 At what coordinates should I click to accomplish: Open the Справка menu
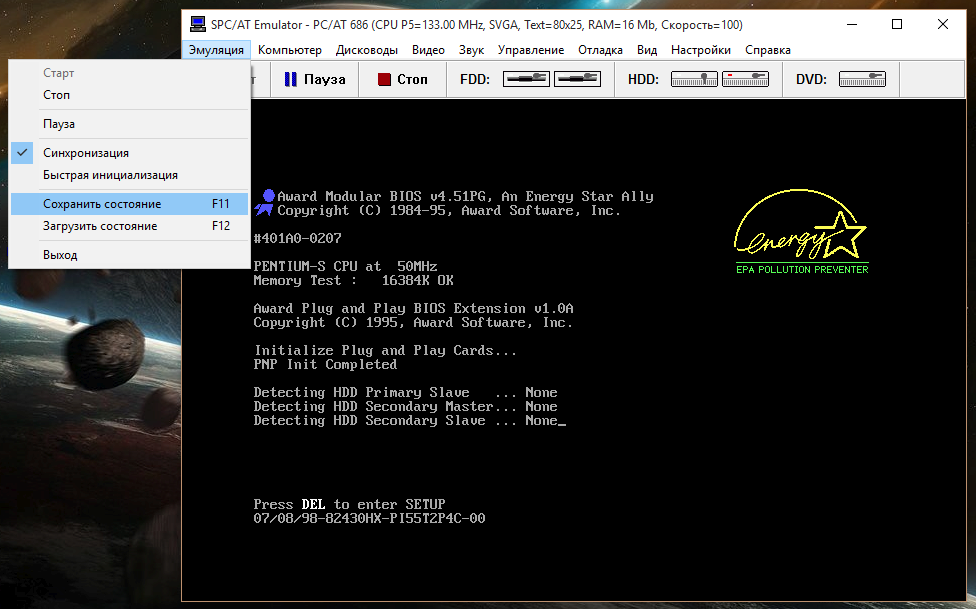[x=767, y=50]
